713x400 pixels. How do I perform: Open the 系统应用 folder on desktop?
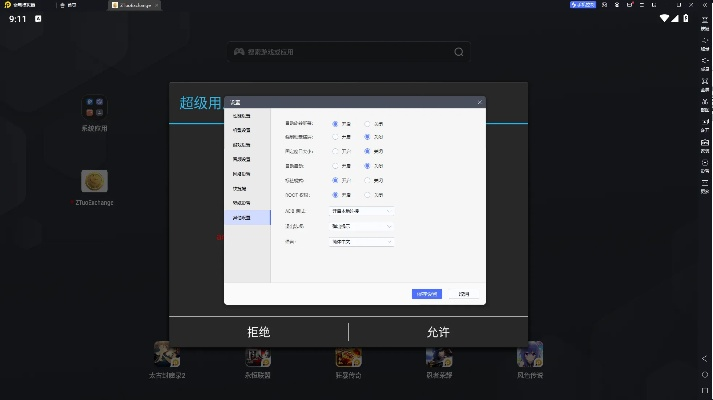(94, 107)
